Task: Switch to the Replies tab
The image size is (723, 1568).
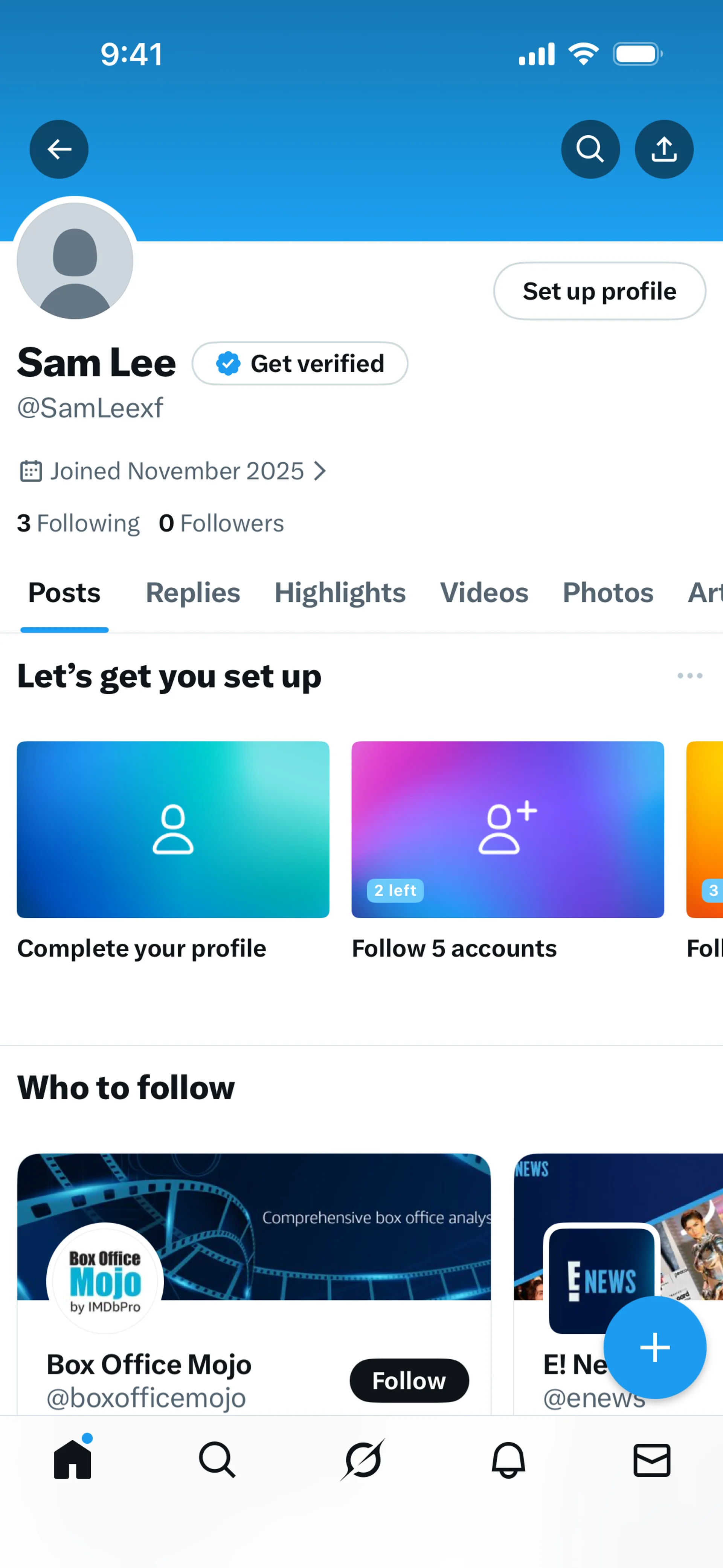Action: pyautogui.click(x=193, y=593)
